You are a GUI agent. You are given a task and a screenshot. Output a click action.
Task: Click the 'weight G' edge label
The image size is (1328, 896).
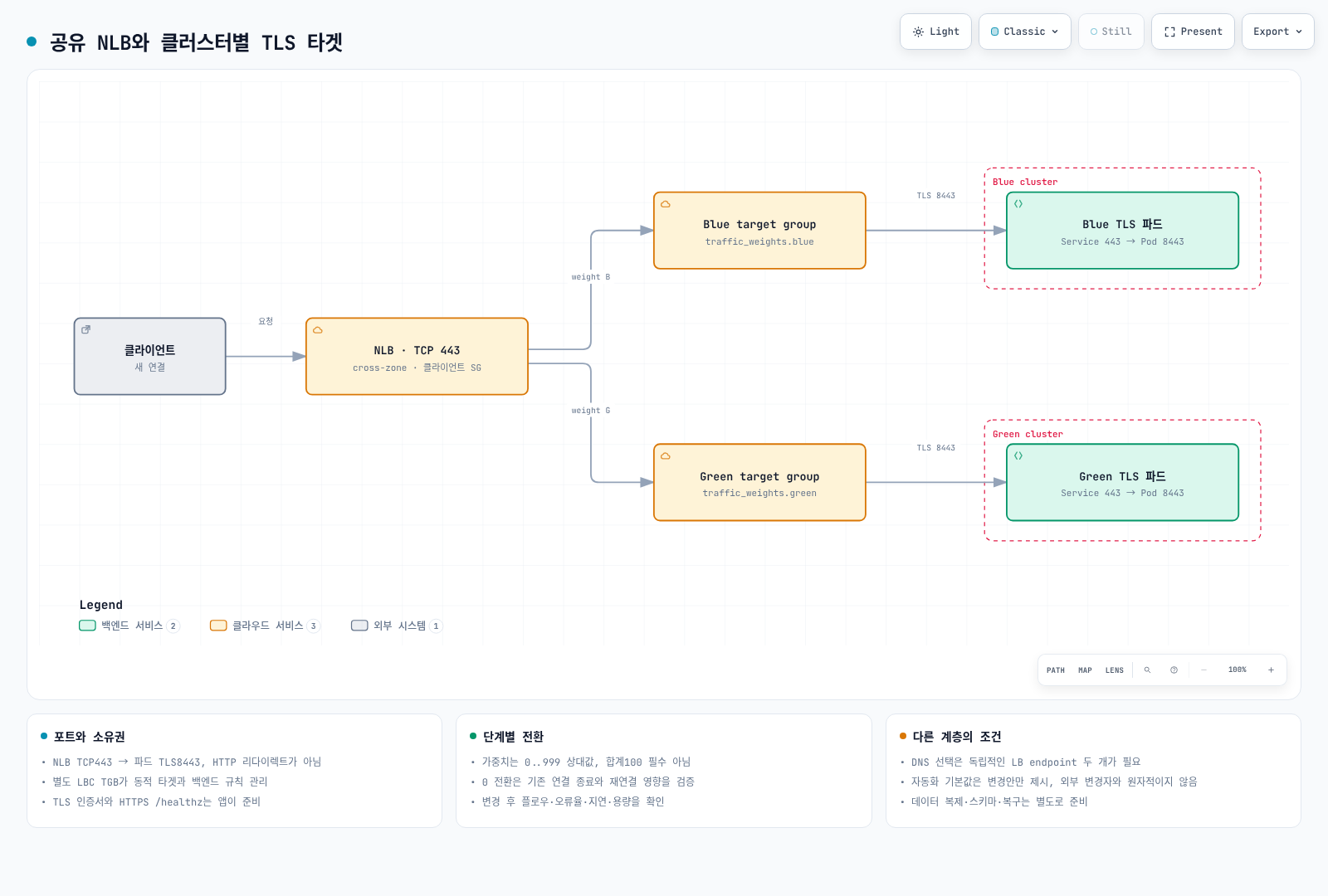pos(591,411)
